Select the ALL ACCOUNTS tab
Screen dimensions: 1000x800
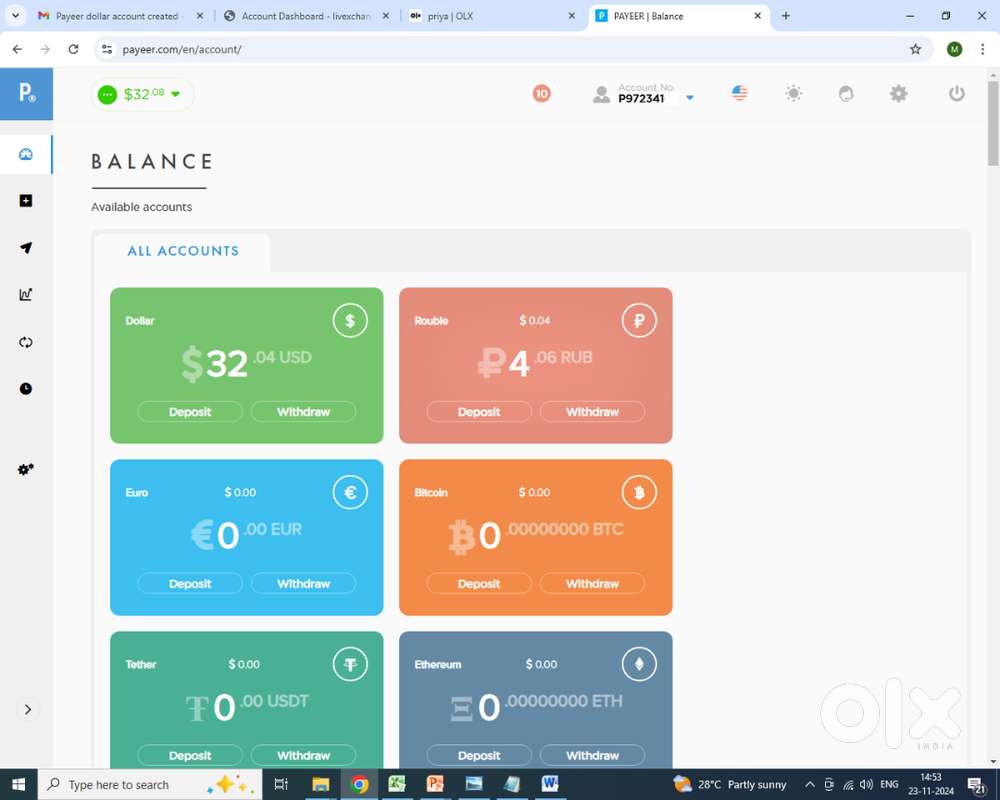pos(183,251)
